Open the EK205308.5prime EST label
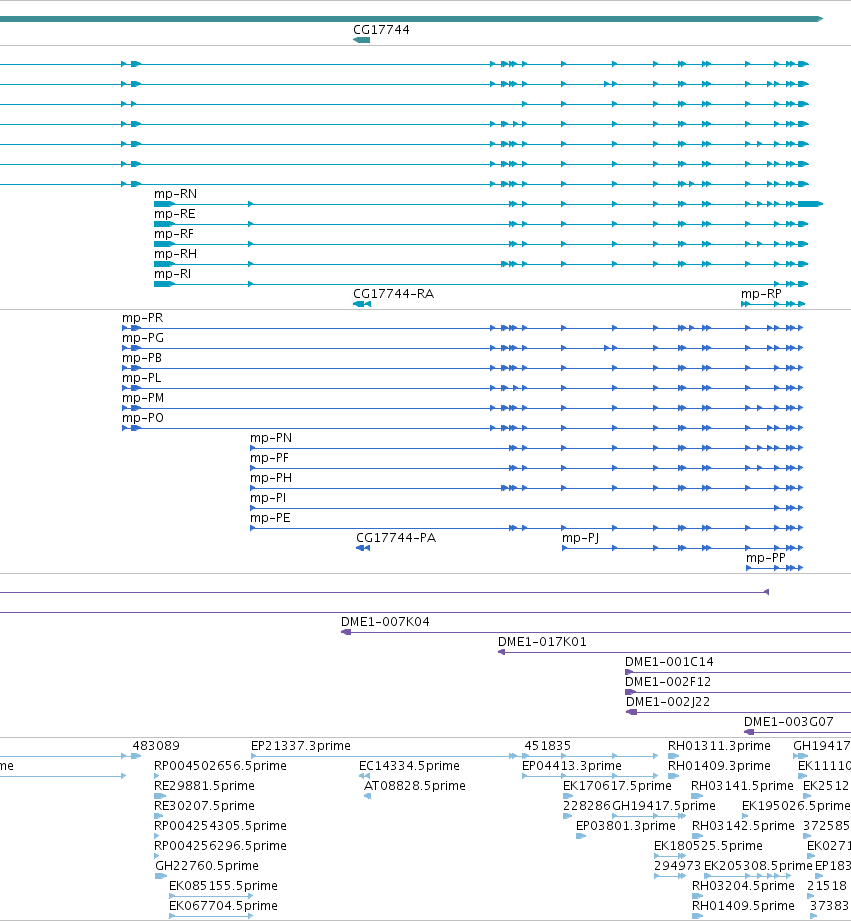This screenshot has width=851, height=921. click(758, 865)
